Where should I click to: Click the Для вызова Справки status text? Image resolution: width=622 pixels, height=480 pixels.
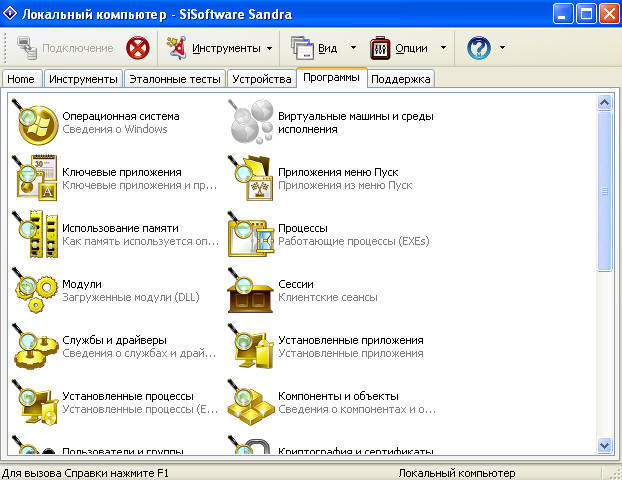point(85,473)
